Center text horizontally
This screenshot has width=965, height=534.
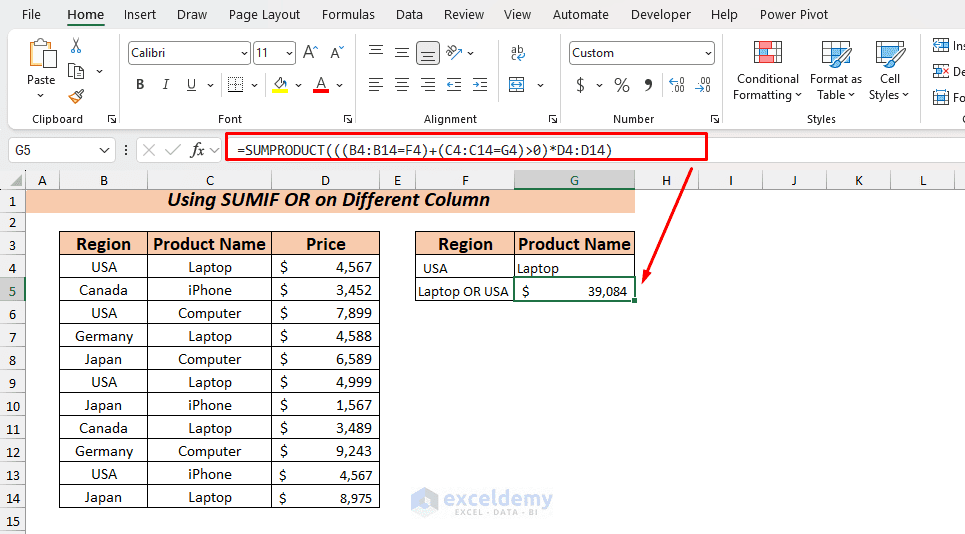click(402, 85)
